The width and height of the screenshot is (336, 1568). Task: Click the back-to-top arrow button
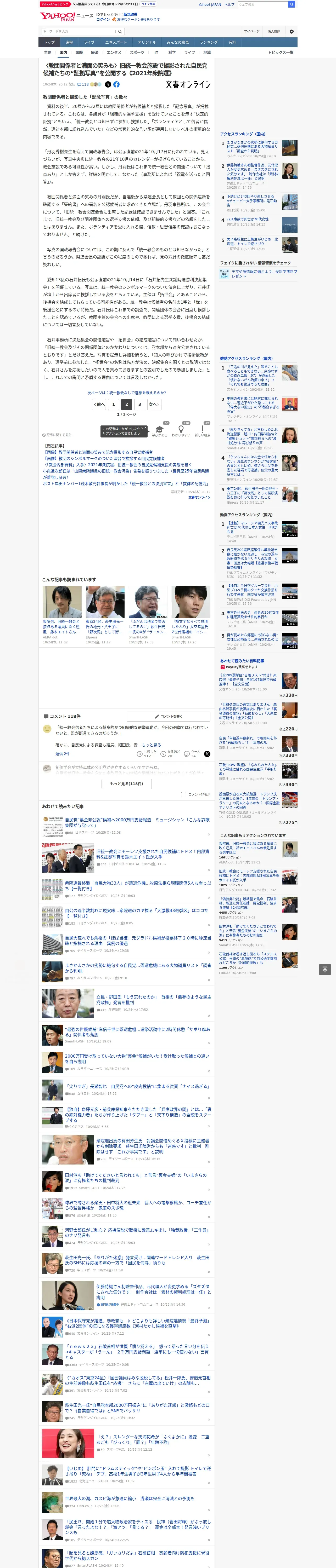pos(325,969)
